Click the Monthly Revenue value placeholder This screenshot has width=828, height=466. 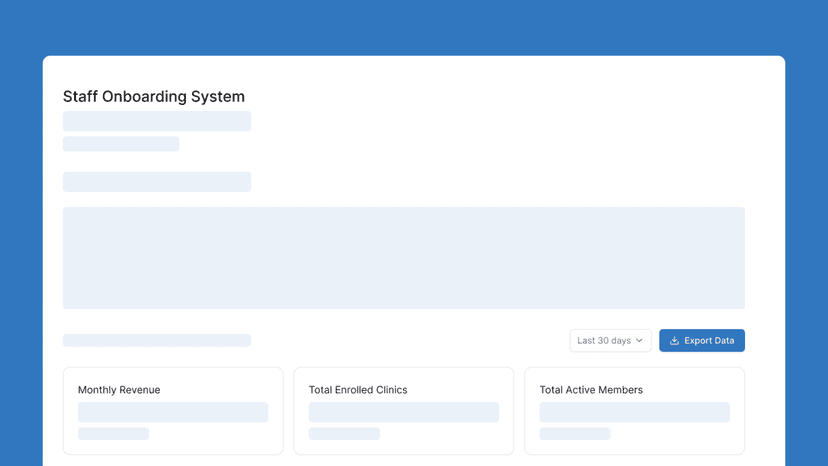tap(173, 412)
